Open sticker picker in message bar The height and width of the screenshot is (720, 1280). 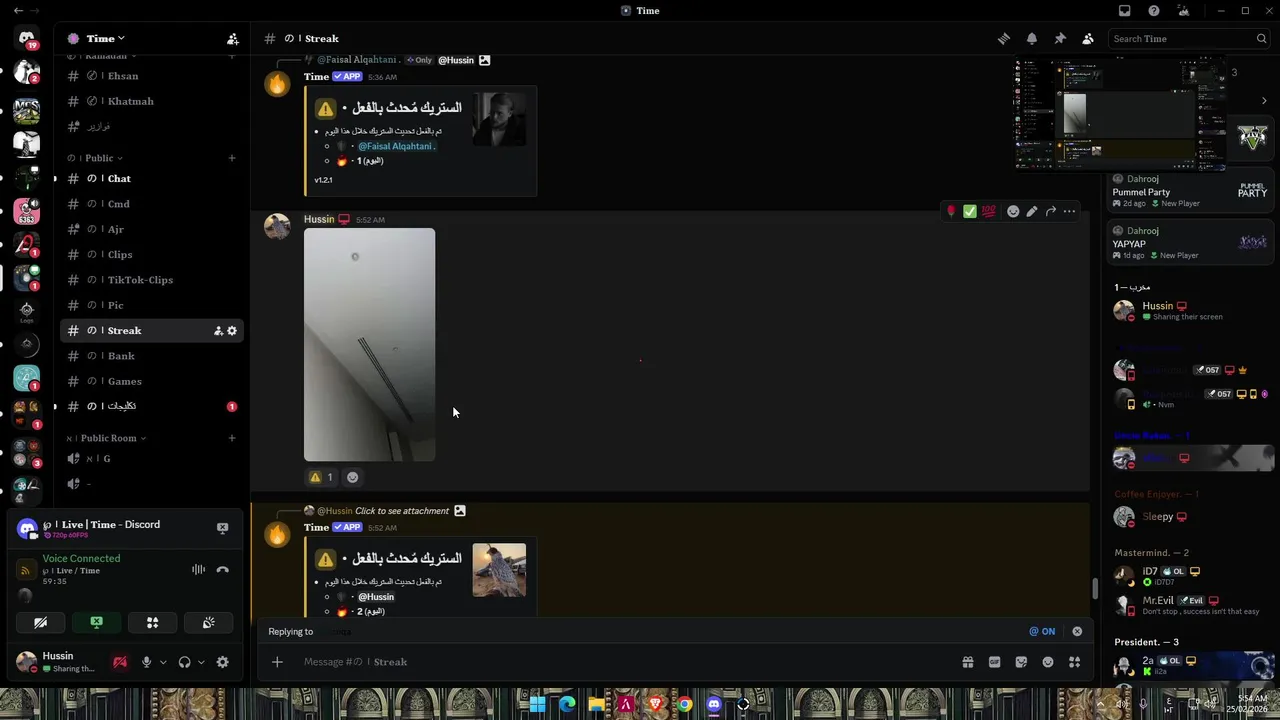click(x=1021, y=662)
